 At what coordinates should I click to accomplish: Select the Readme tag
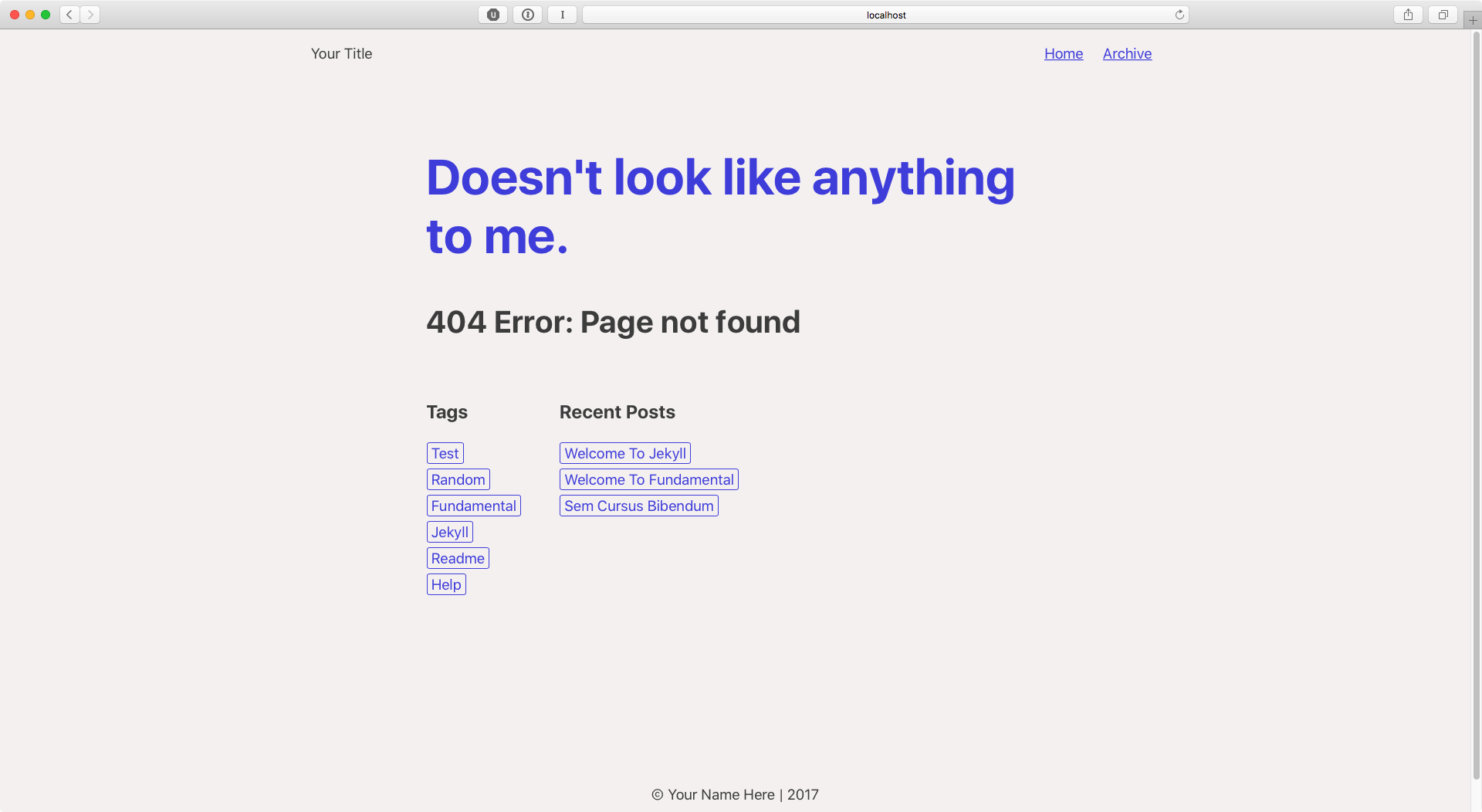tap(458, 558)
